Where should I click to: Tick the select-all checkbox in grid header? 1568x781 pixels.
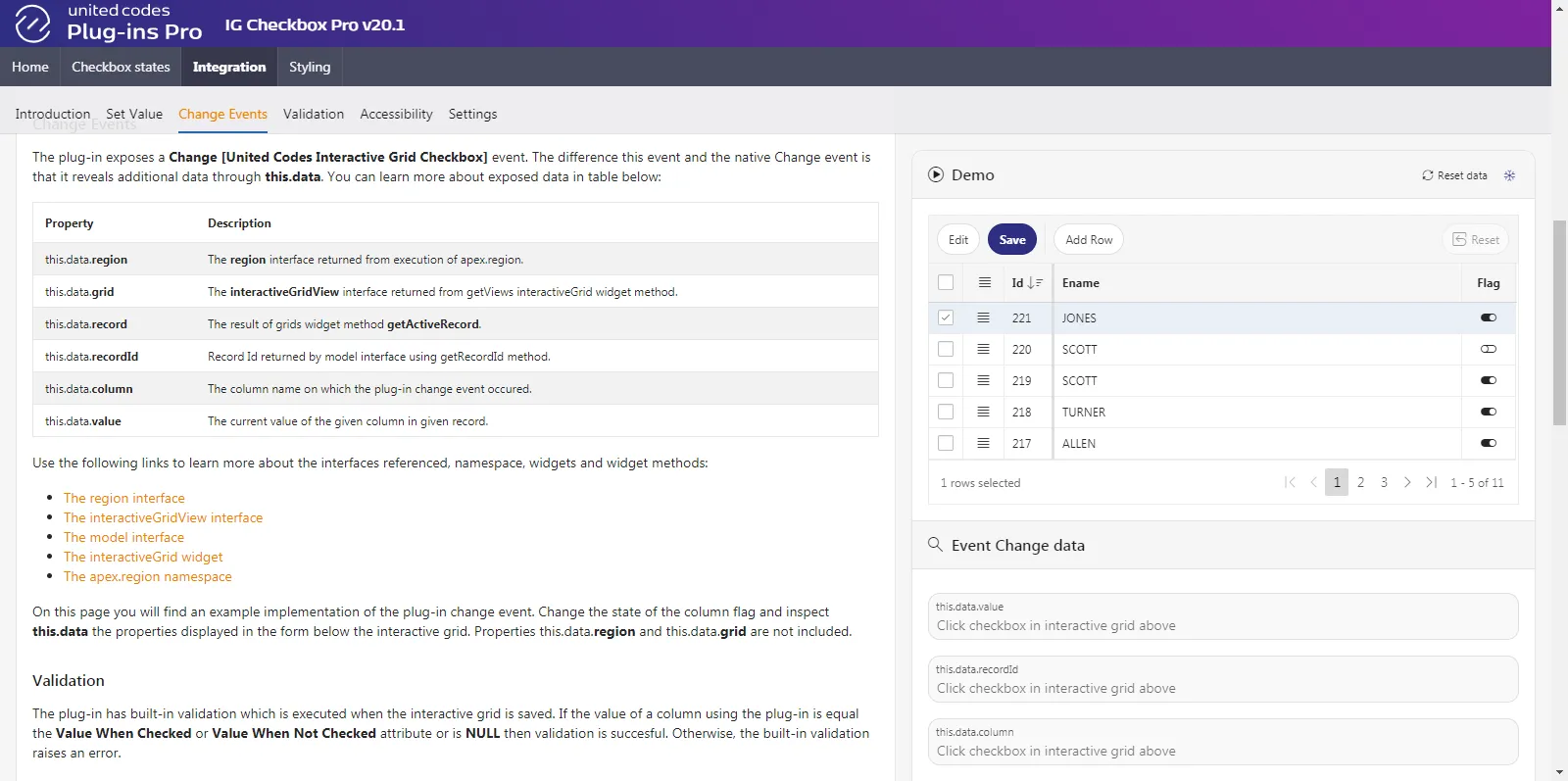[x=946, y=282]
